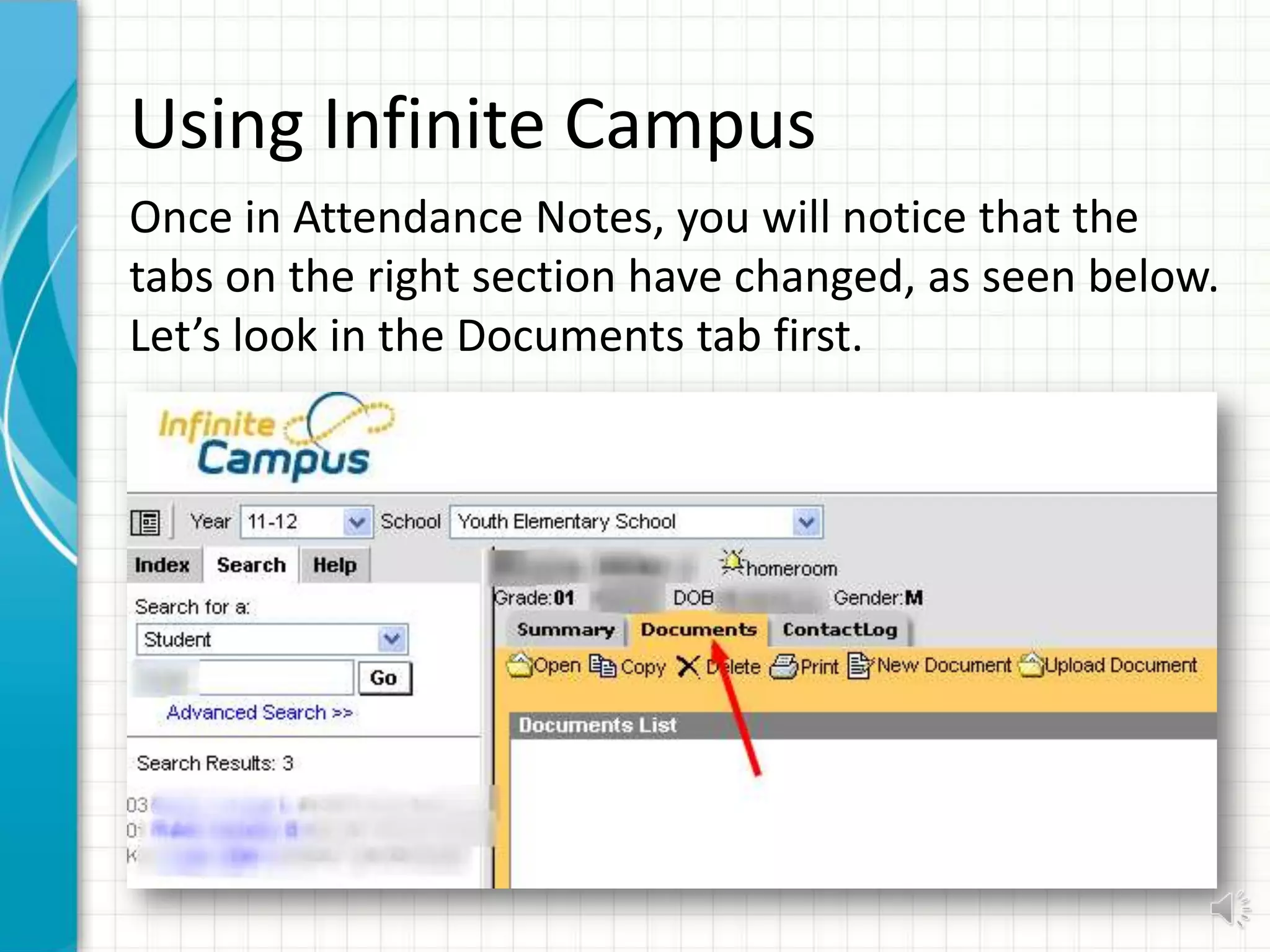Click the Upload Document icon
Viewport: 1270px width, 952px height.
(1031, 666)
